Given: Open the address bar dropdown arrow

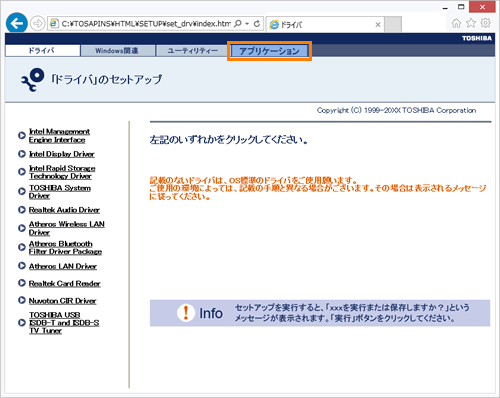Looking at the screenshot, I should (247, 24).
